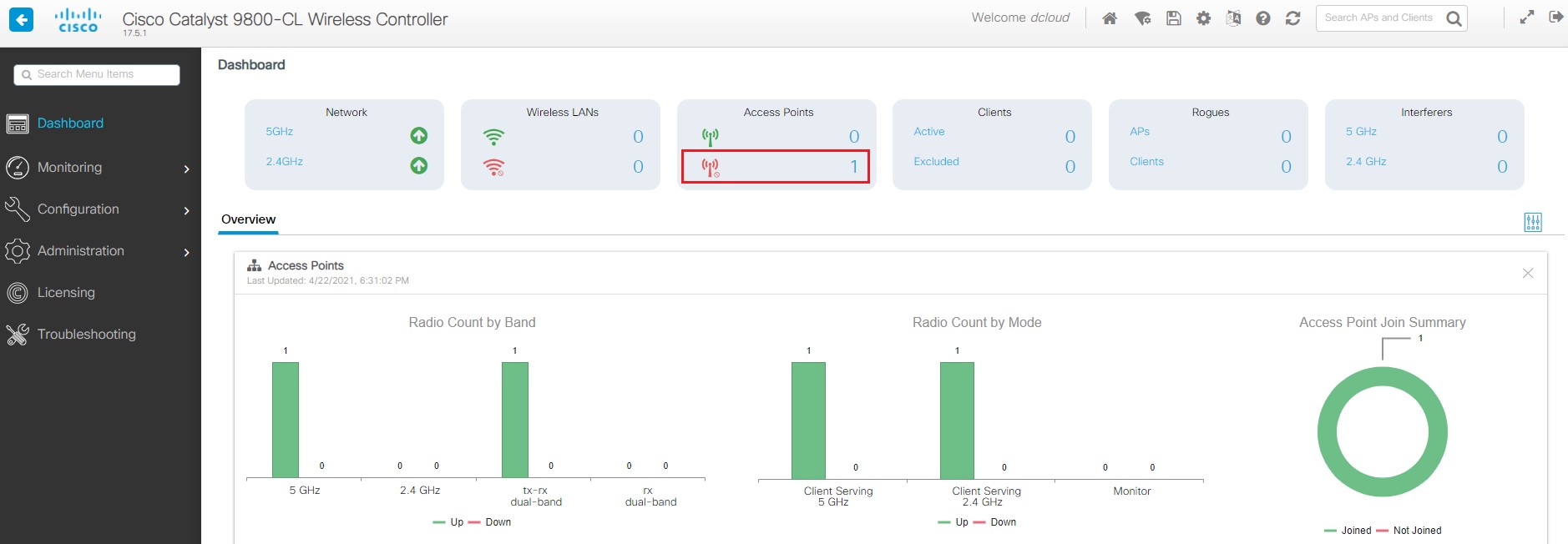
Task: Toggle Down legend in Radio Count by Mode
Action: point(995,522)
